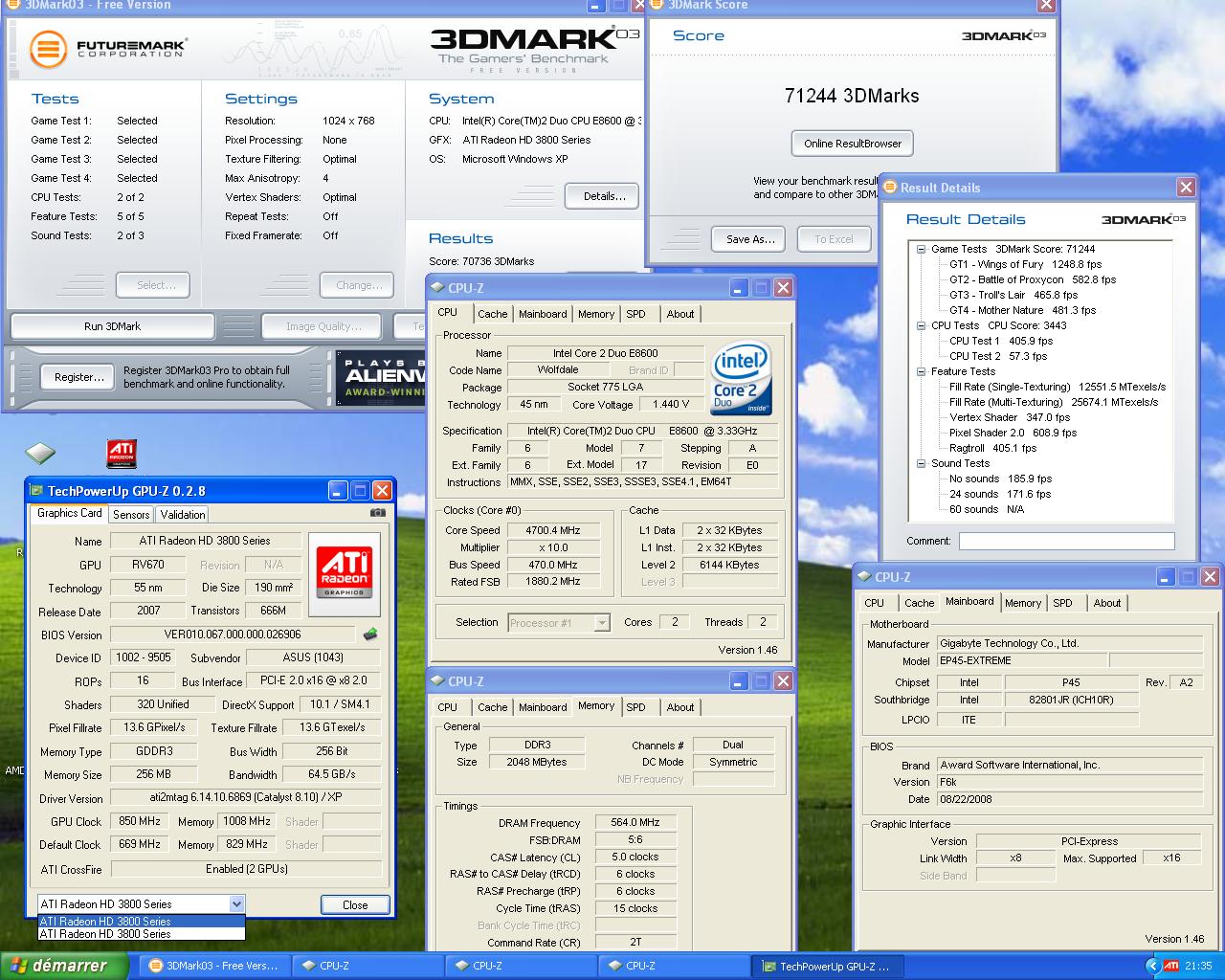
Task: Open Caches tab in CPU-Z processor window
Action: [493, 314]
